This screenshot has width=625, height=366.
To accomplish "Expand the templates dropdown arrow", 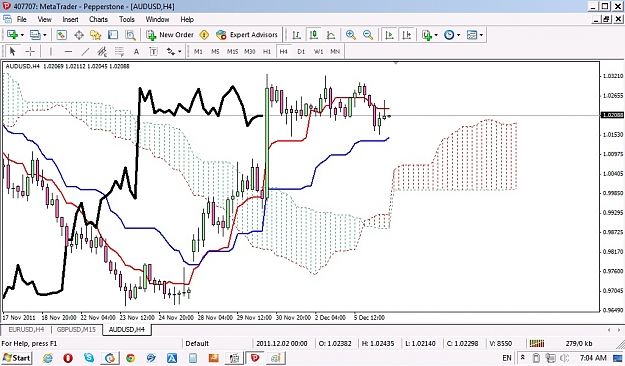I will [482, 35].
